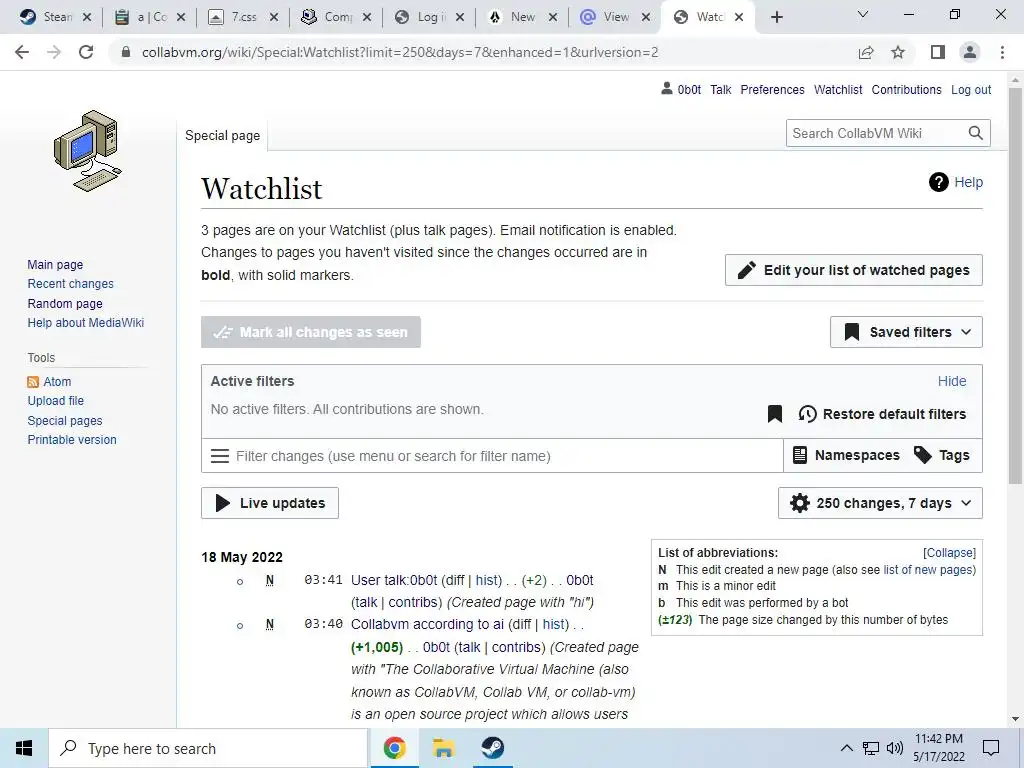
Task: Open the Contributions link
Action: click(x=906, y=89)
